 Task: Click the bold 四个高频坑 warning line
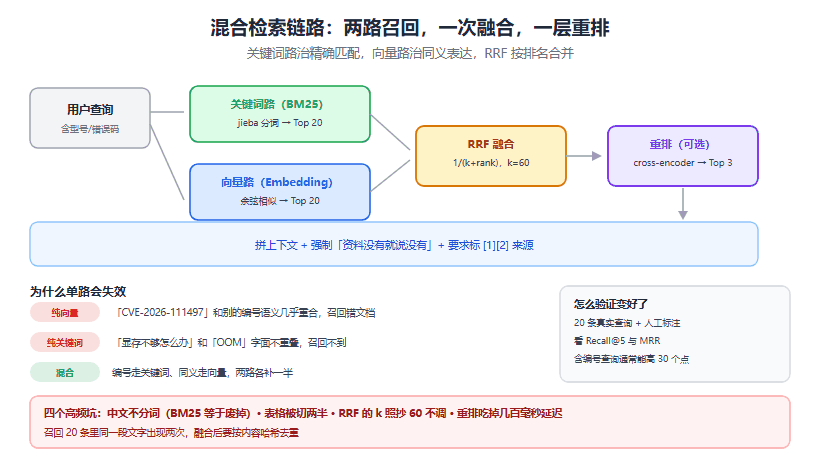click(x=303, y=413)
